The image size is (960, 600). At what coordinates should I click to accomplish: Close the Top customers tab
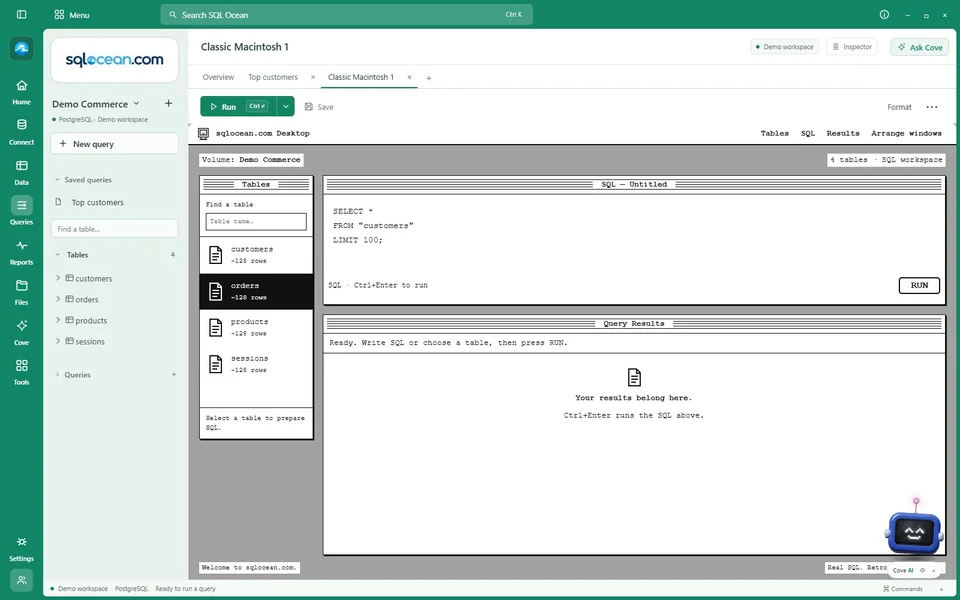pos(313,77)
